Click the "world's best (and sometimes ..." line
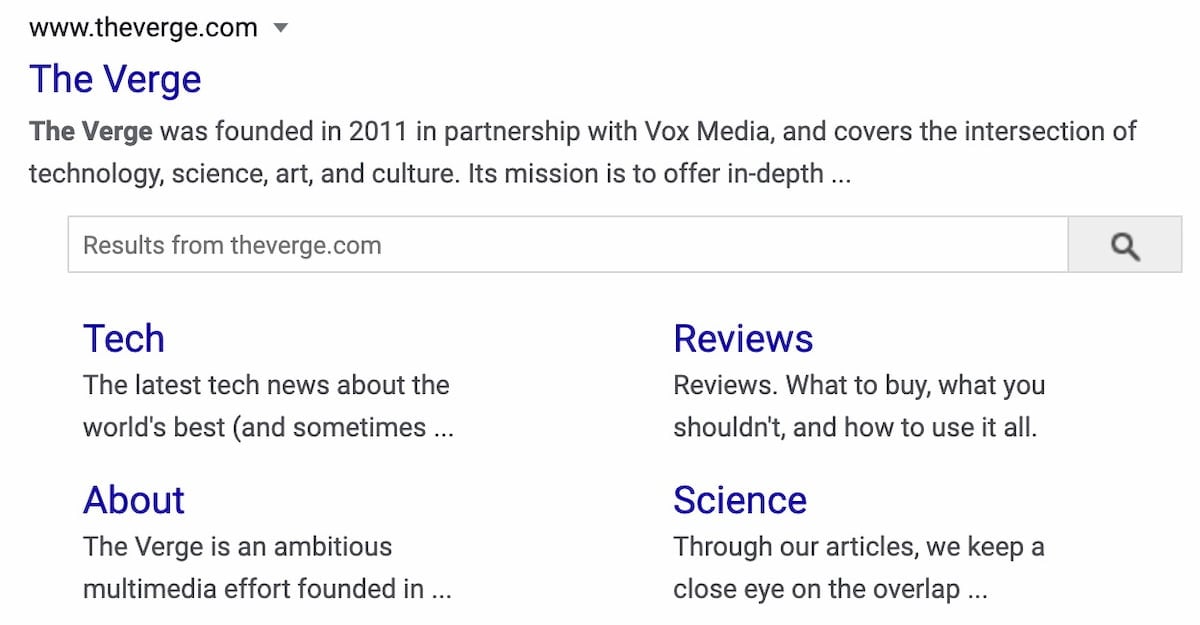This screenshot has width=1200, height=625. point(268,428)
